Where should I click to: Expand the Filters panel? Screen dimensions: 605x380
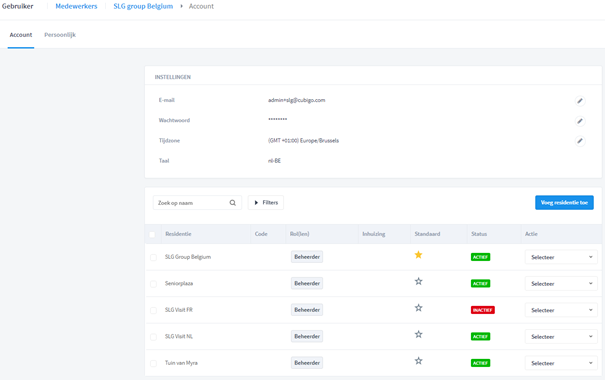click(x=266, y=203)
